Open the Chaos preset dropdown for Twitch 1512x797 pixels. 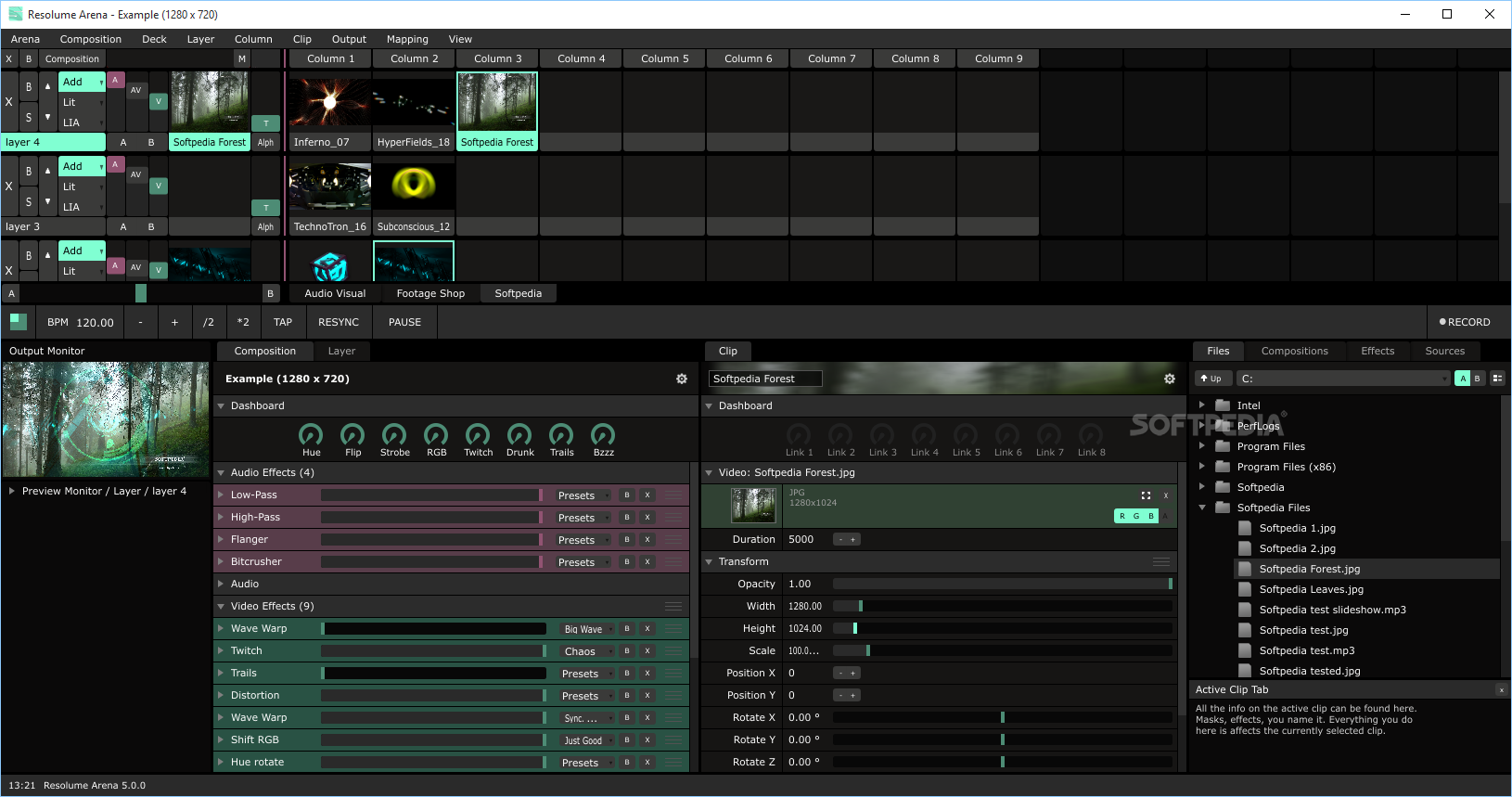[x=587, y=651]
